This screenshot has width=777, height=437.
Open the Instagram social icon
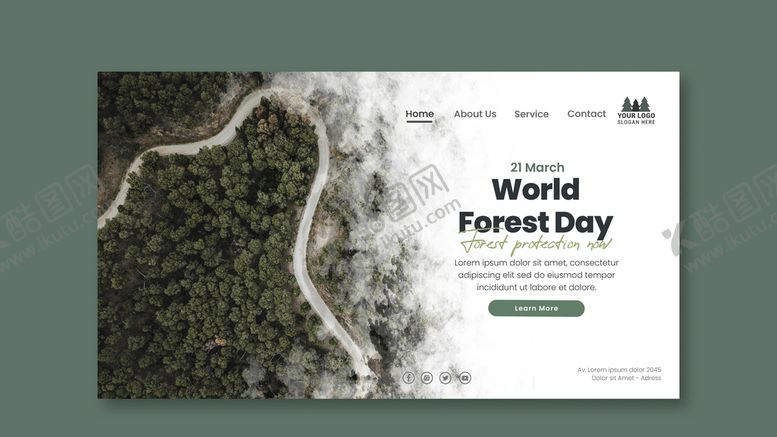[427, 378]
